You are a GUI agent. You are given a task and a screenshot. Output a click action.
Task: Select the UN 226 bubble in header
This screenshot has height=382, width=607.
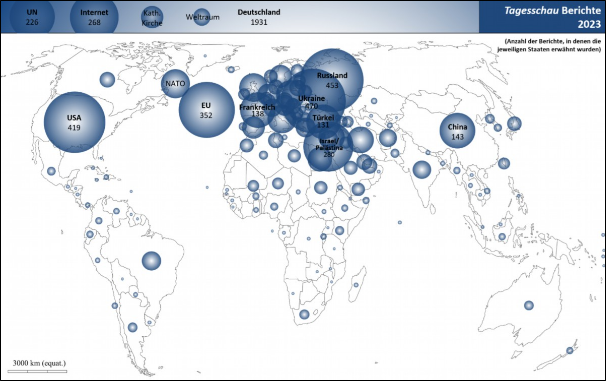click(32, 17)
